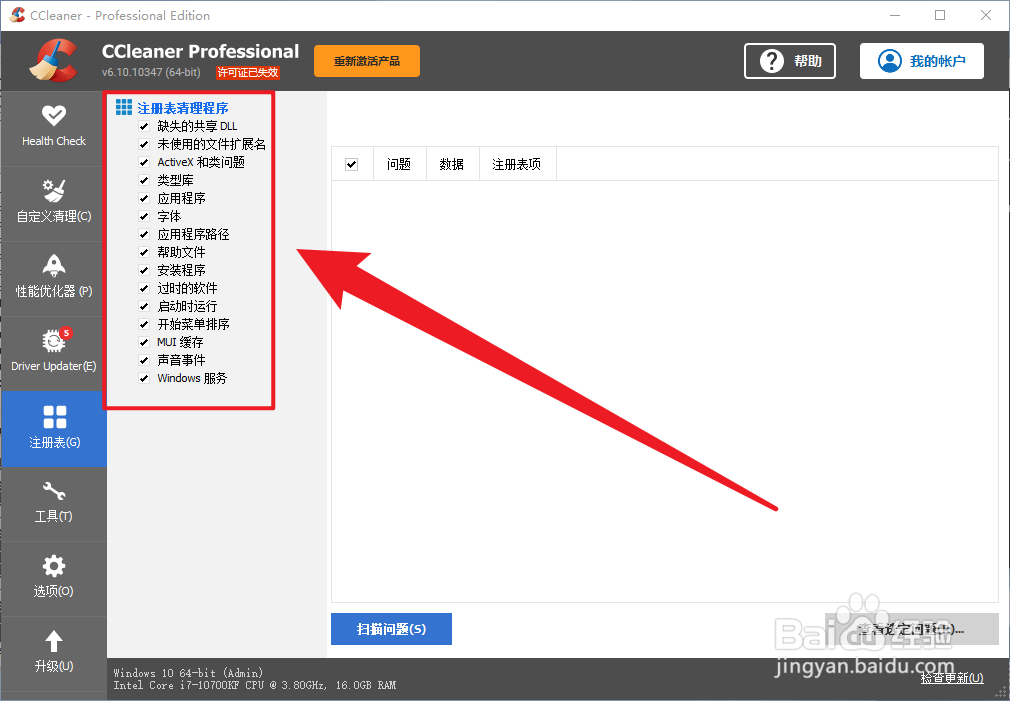Click the version v6.10.10347 (64-bit) text
Image resolution: width=1010 pixels, height=701 pixels.
(x=151, y=72)
